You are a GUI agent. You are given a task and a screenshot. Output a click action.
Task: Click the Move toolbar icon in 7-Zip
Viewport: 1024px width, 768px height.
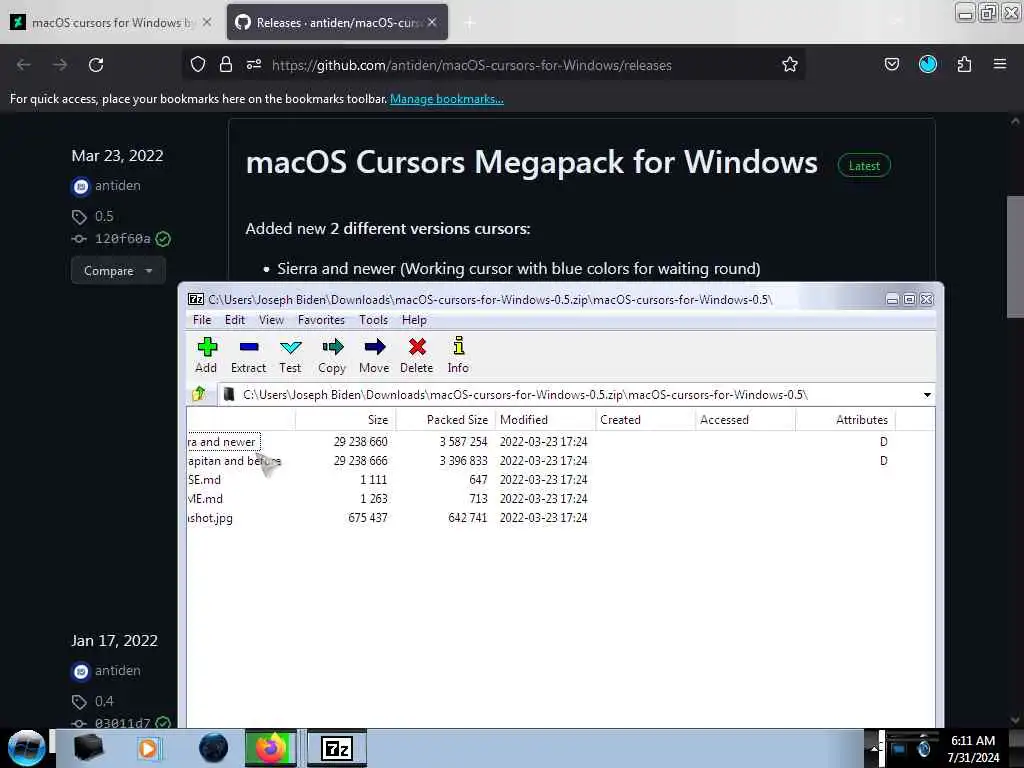374,355
